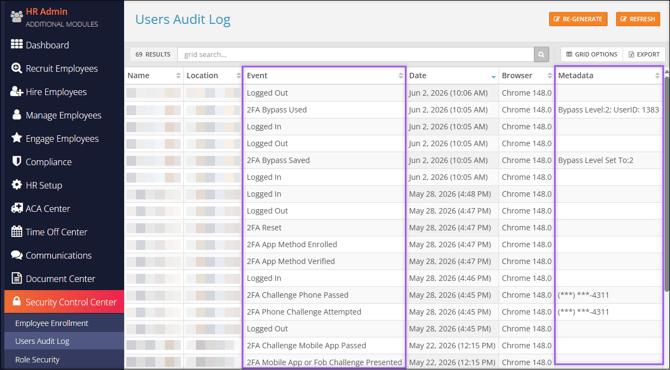Screen dimensions: 670x370
Task: Click the grid search magnifier button
Action: point(541,54)
